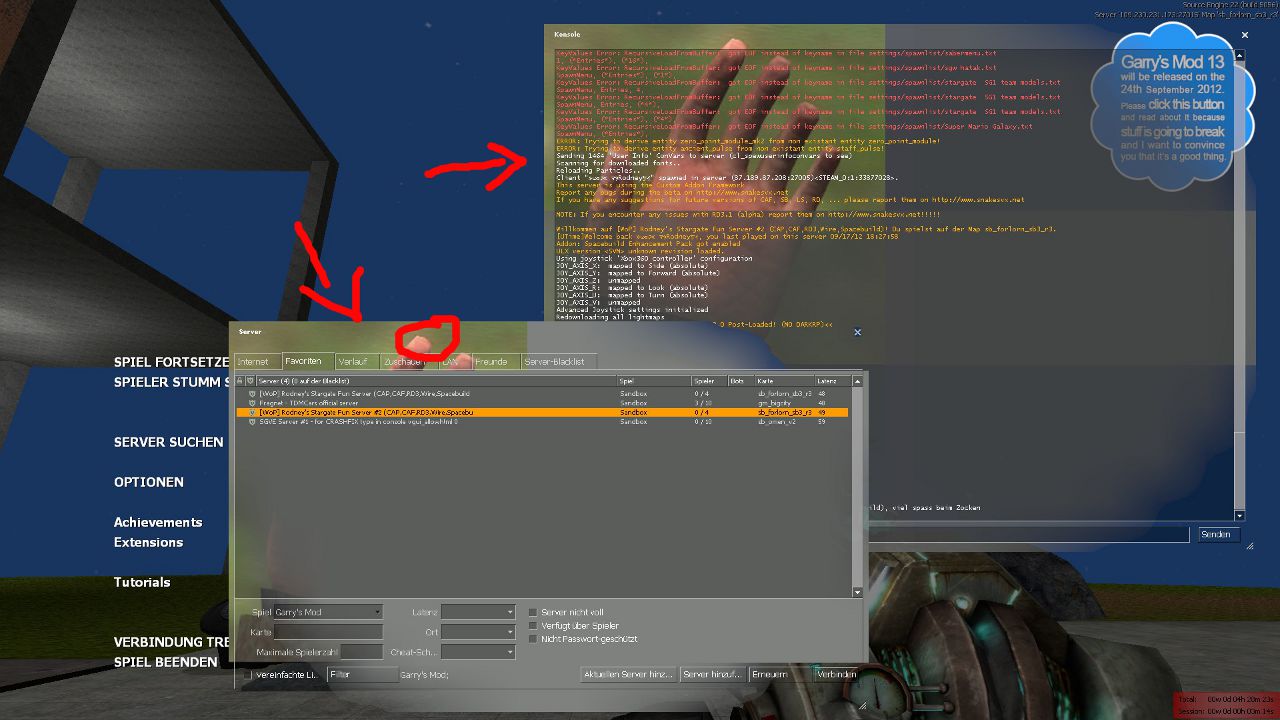Click the Senden button in console
Screen dimensions: 1280x720
pos(1215,535)
